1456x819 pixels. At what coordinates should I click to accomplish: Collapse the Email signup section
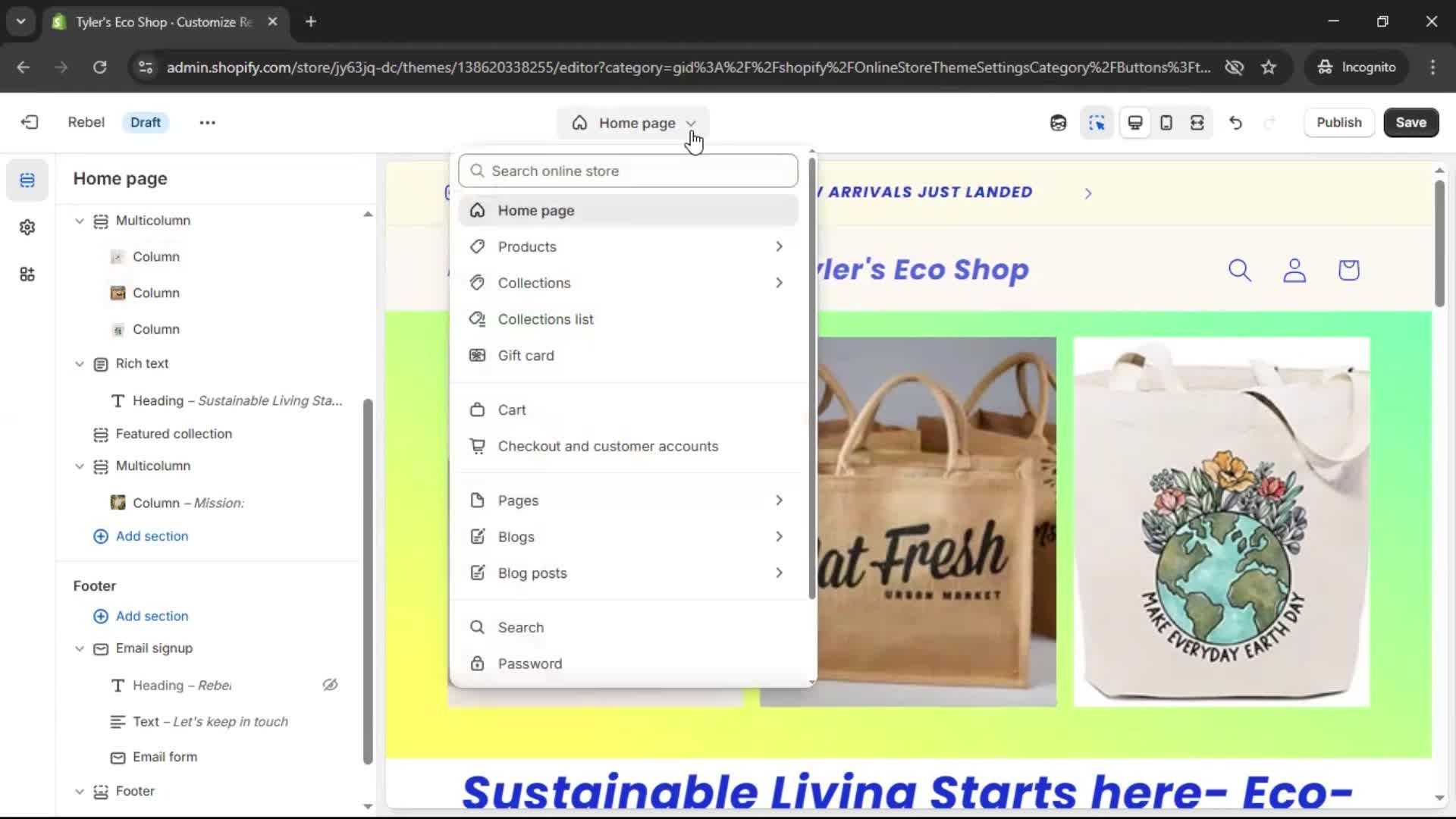(x=80, y=648)
